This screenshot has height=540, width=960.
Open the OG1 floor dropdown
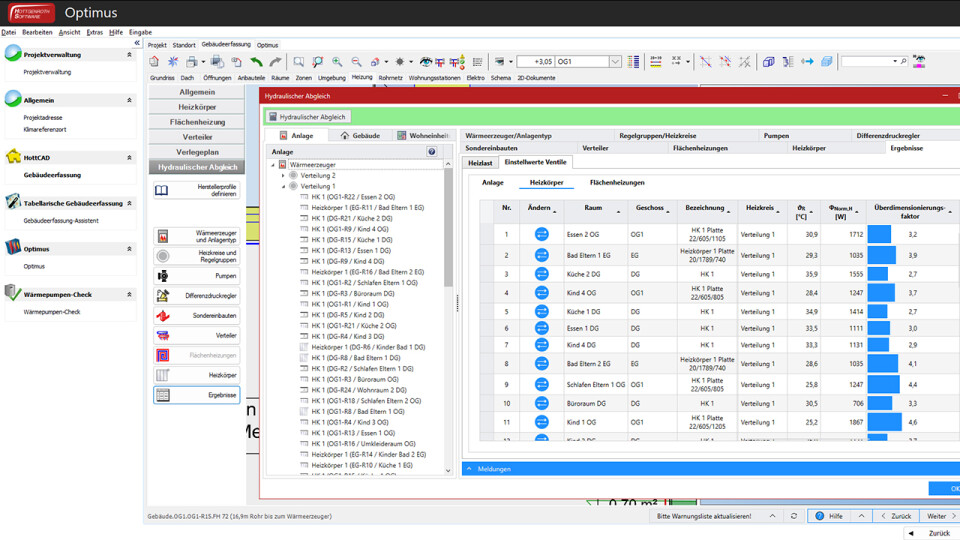(615, 62)
